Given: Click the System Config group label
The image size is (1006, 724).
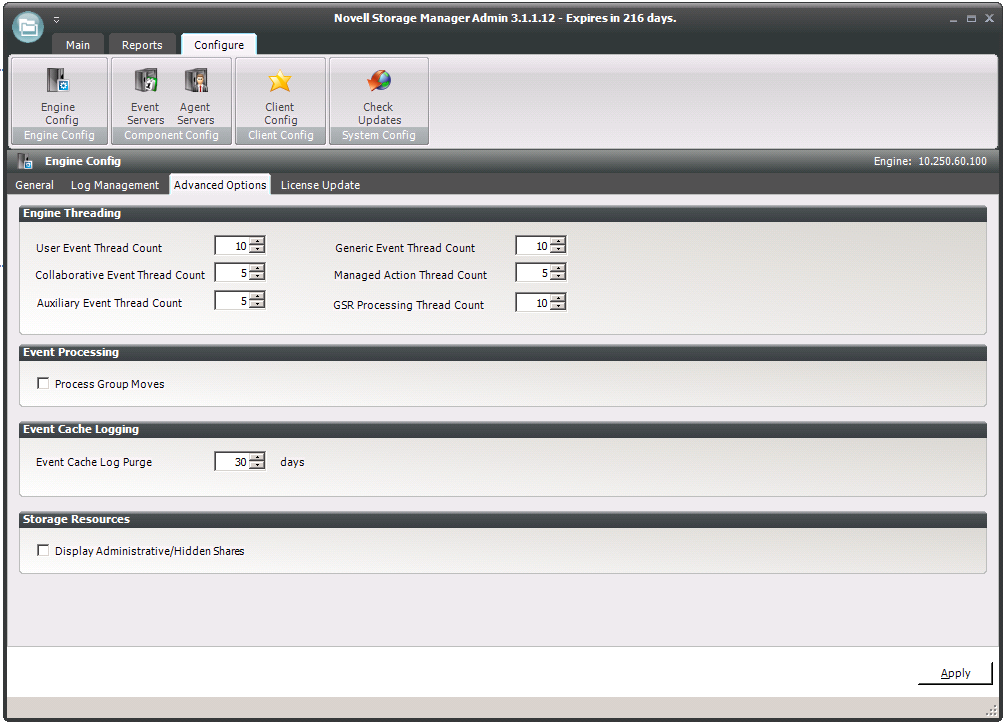Looking at the screenshot, I should (x=379, y=135).
